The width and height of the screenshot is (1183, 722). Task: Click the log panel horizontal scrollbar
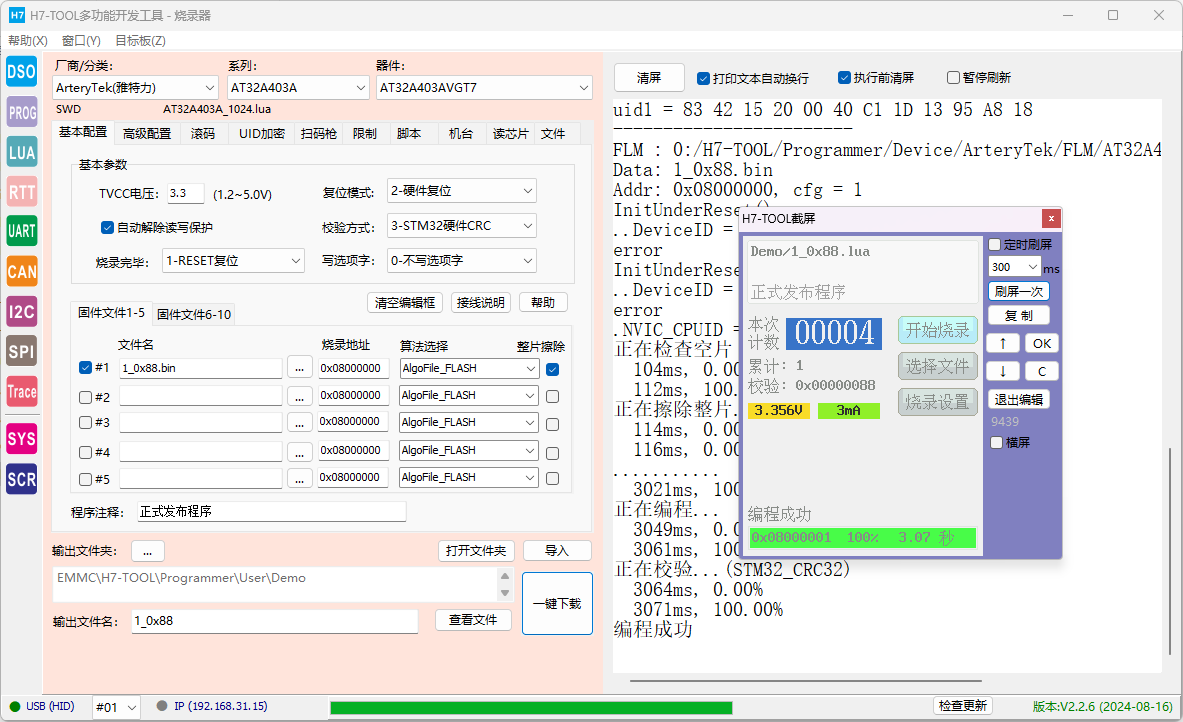[x=806, y=681]
